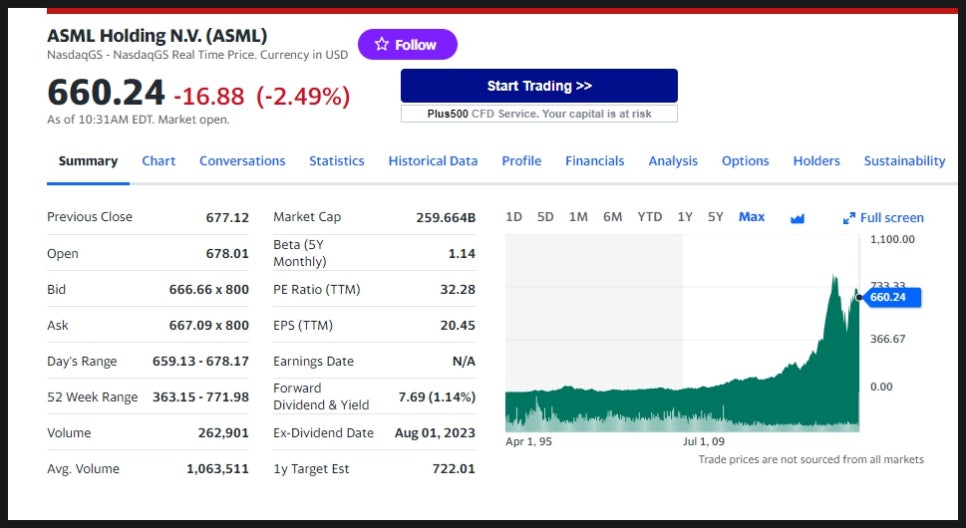Click the PE Ratio (TTM) value 32.28
The width and height of the screenshot is (966, 528).
pyautogui.click(x=457, y=290)
